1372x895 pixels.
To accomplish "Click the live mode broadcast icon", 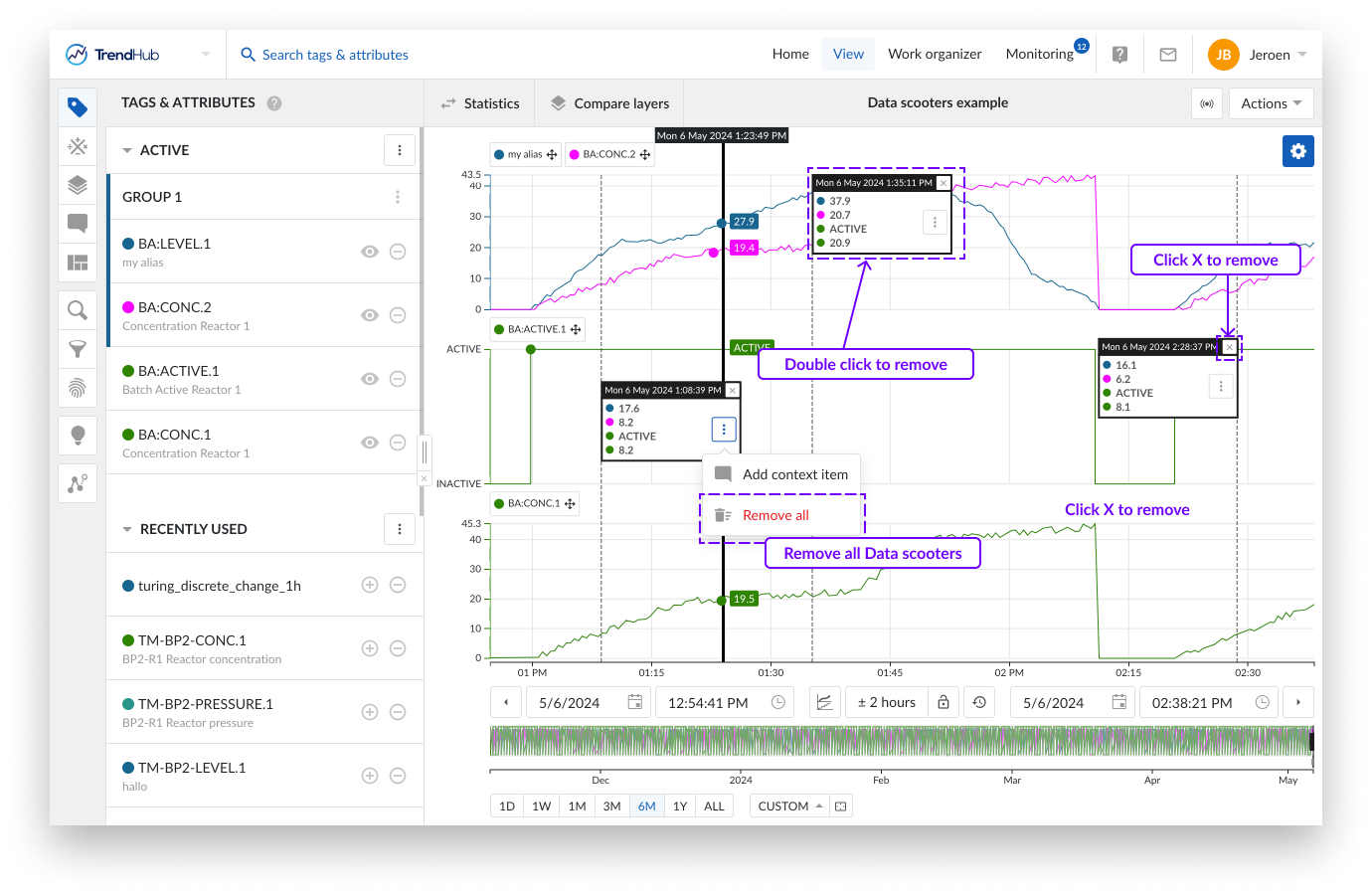I will point(1207,103).
